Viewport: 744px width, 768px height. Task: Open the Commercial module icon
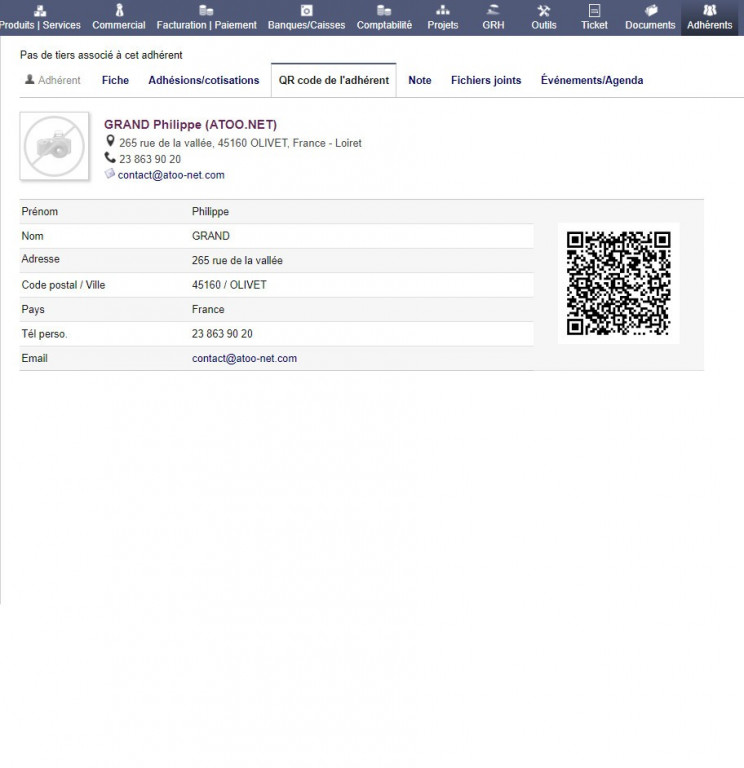[x=119, y=10]
